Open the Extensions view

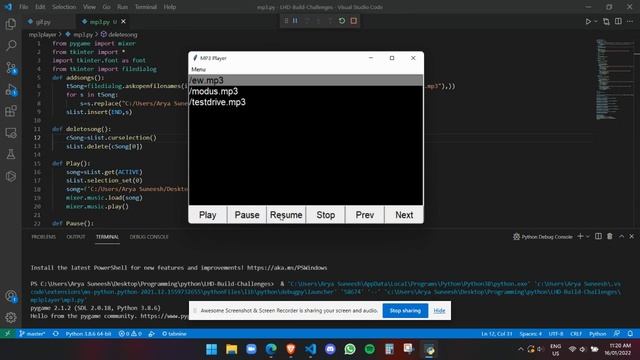pos(11,111)
